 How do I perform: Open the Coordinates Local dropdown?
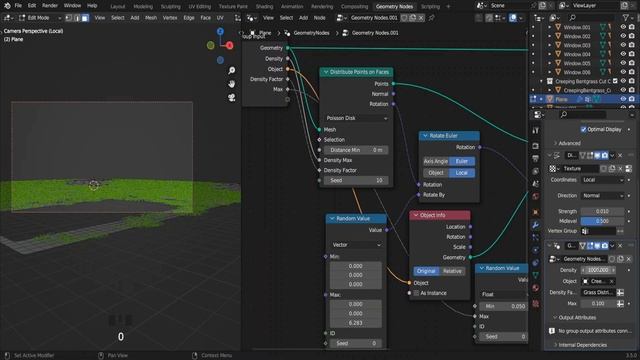(602, 180)
